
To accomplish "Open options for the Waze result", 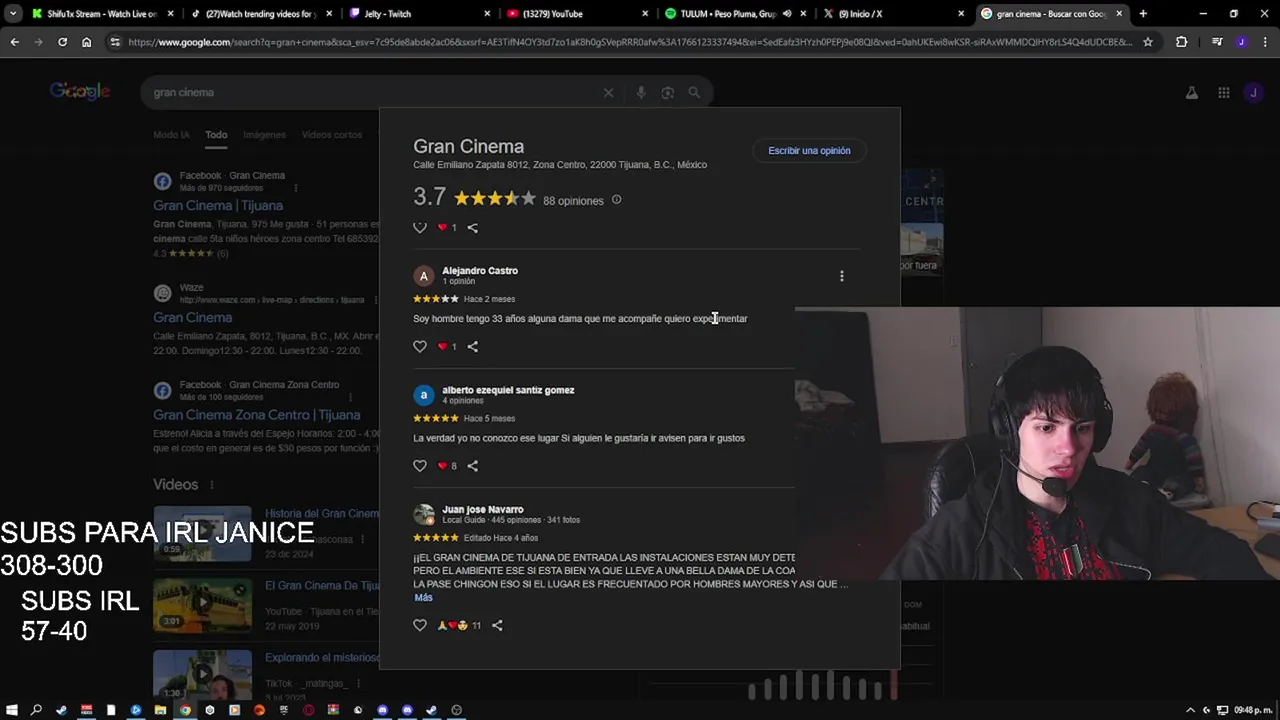I will [375, 299].
